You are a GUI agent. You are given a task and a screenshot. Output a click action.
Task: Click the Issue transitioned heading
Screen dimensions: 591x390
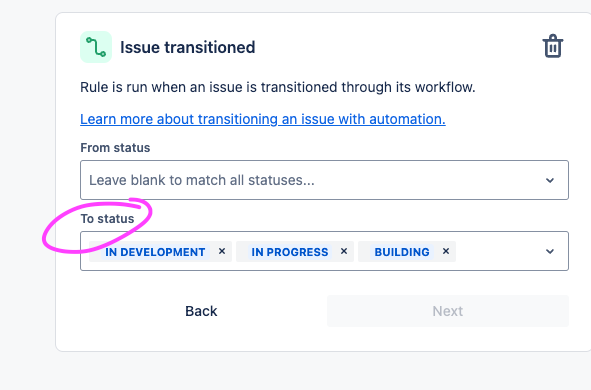tap(188, 47)
